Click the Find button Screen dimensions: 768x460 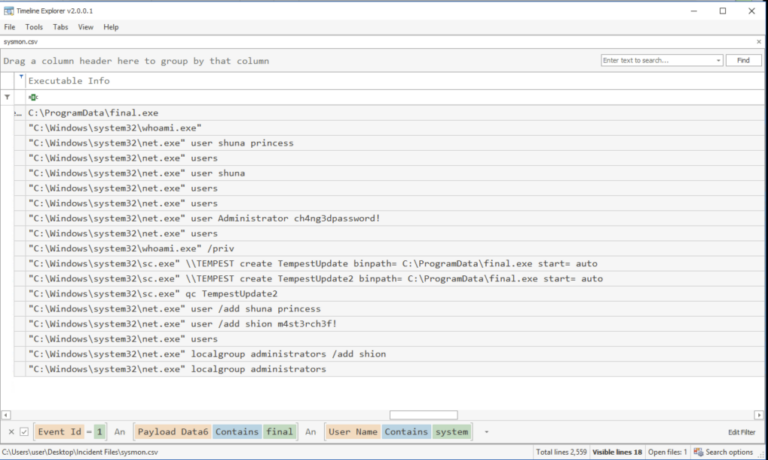(743, 61)
